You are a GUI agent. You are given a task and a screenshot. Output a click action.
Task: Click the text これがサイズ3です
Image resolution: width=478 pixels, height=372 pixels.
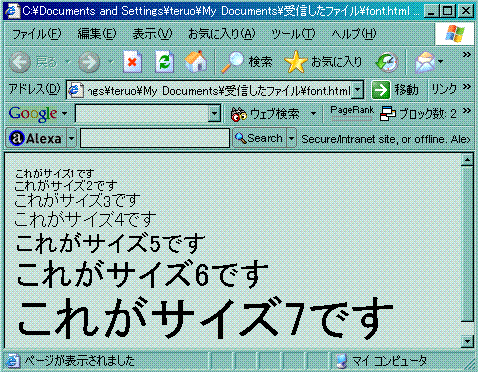tap(77, 201)
